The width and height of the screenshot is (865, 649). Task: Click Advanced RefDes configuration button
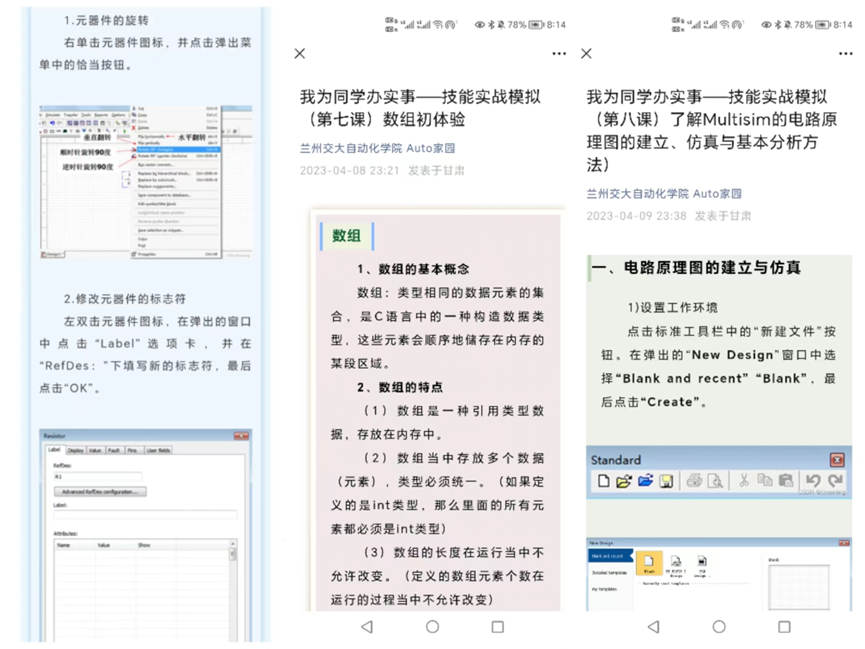tap(98, 492)
